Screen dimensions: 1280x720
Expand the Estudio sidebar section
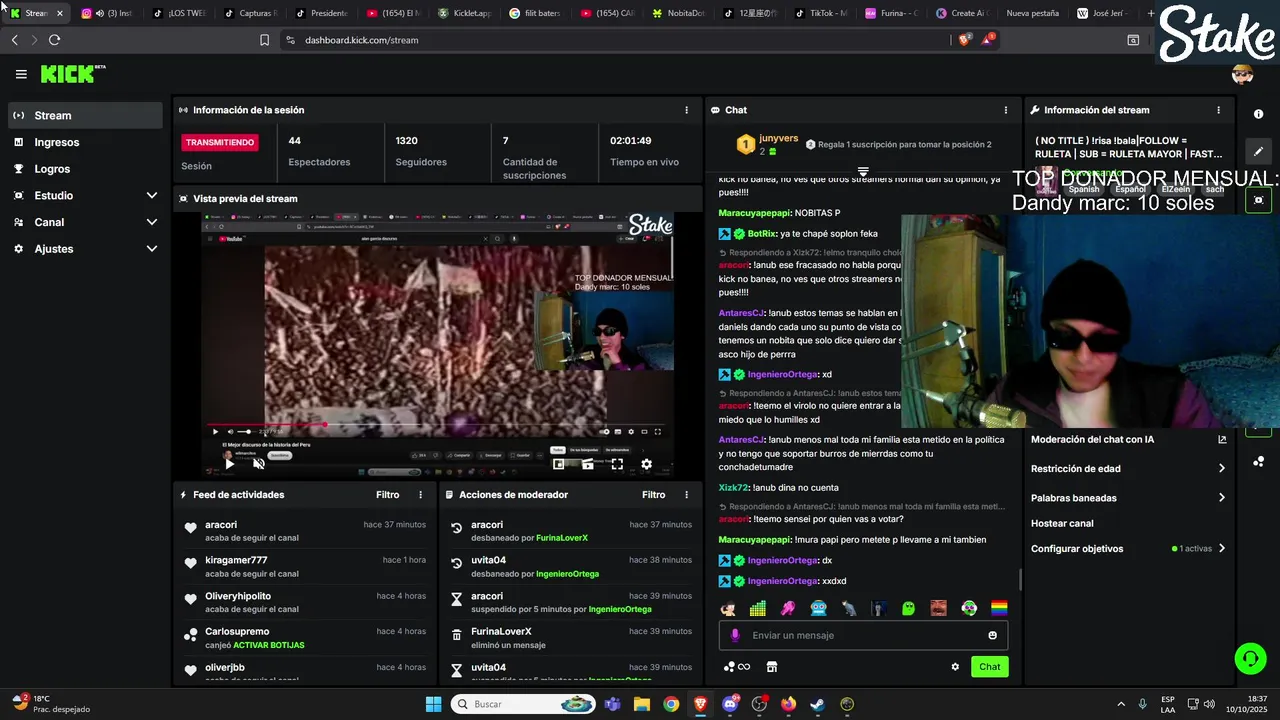[x=85, y=195]
